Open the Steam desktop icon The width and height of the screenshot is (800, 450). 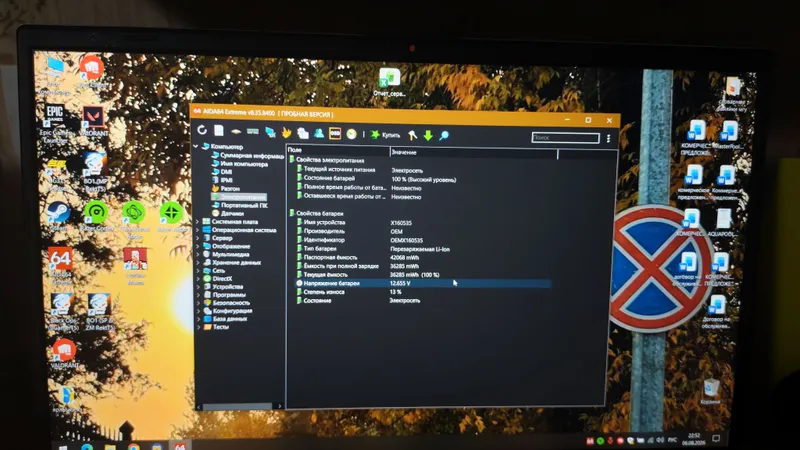click(x=58, y=216)
